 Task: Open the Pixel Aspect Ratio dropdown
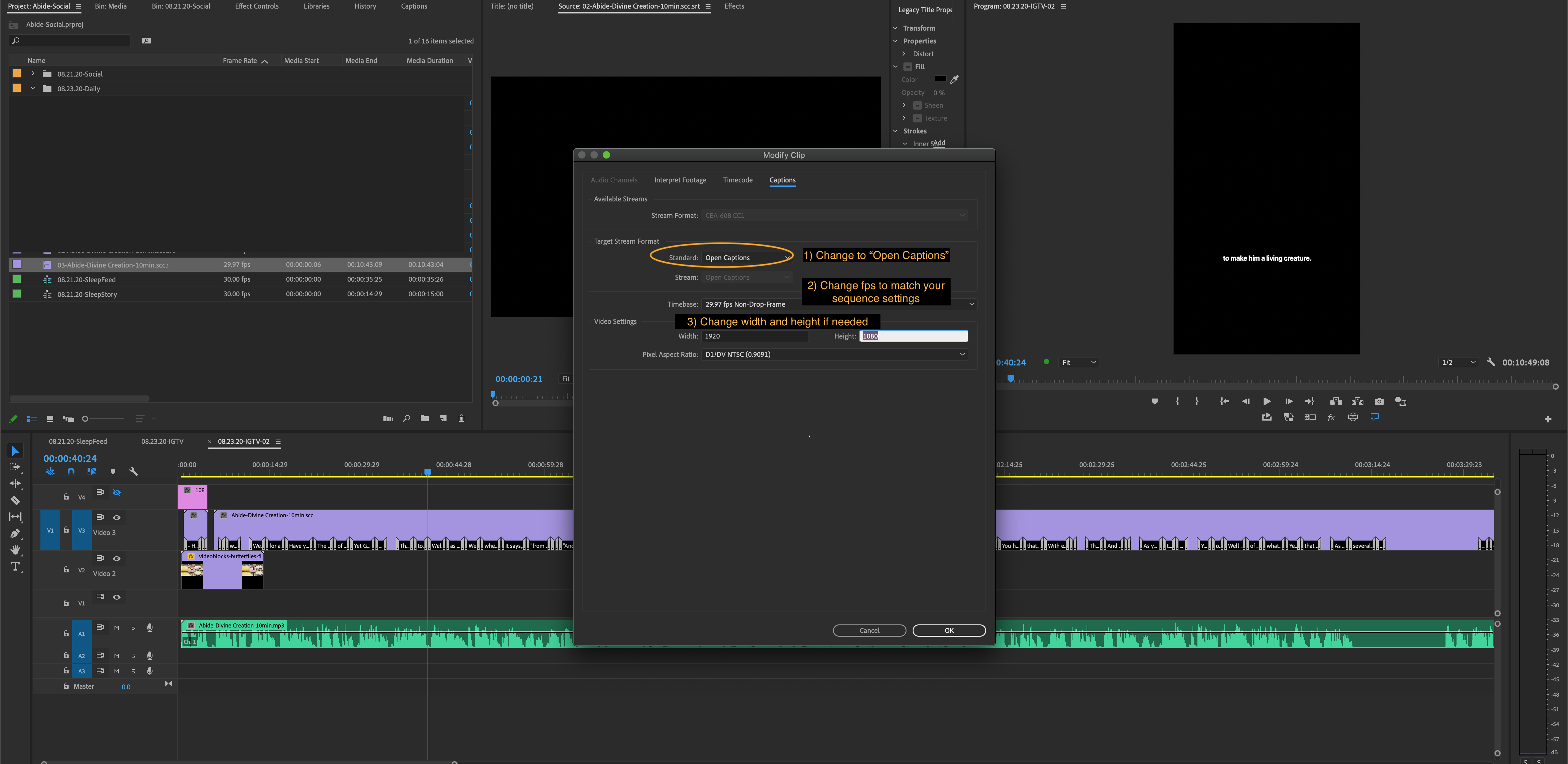(834, 354)
